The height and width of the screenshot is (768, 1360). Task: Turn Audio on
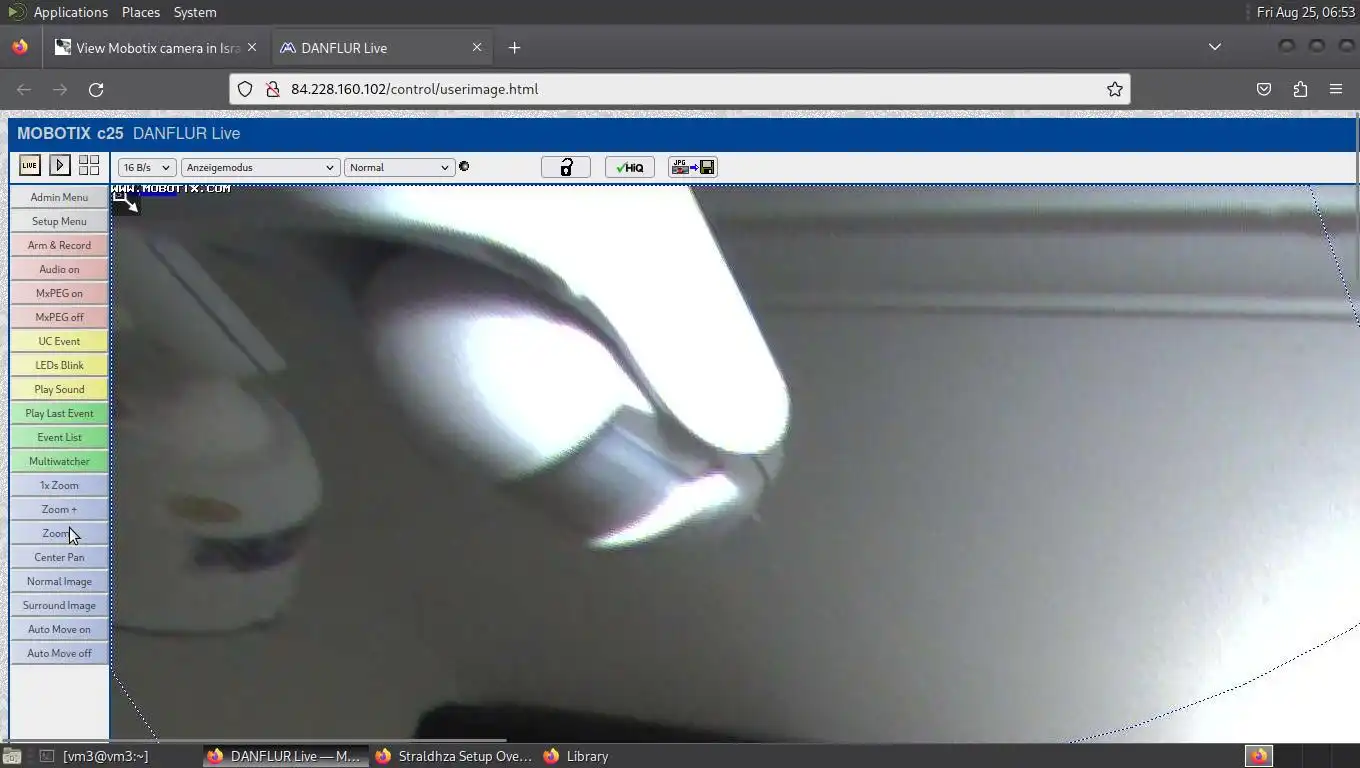click(x=59, y=269)
